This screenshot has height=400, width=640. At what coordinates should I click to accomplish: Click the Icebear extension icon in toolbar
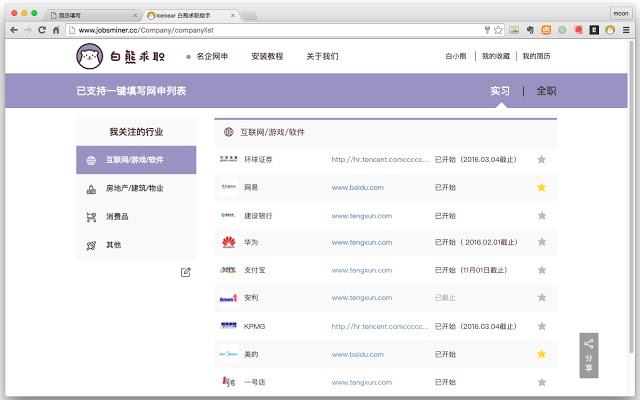tap(610, 30)
